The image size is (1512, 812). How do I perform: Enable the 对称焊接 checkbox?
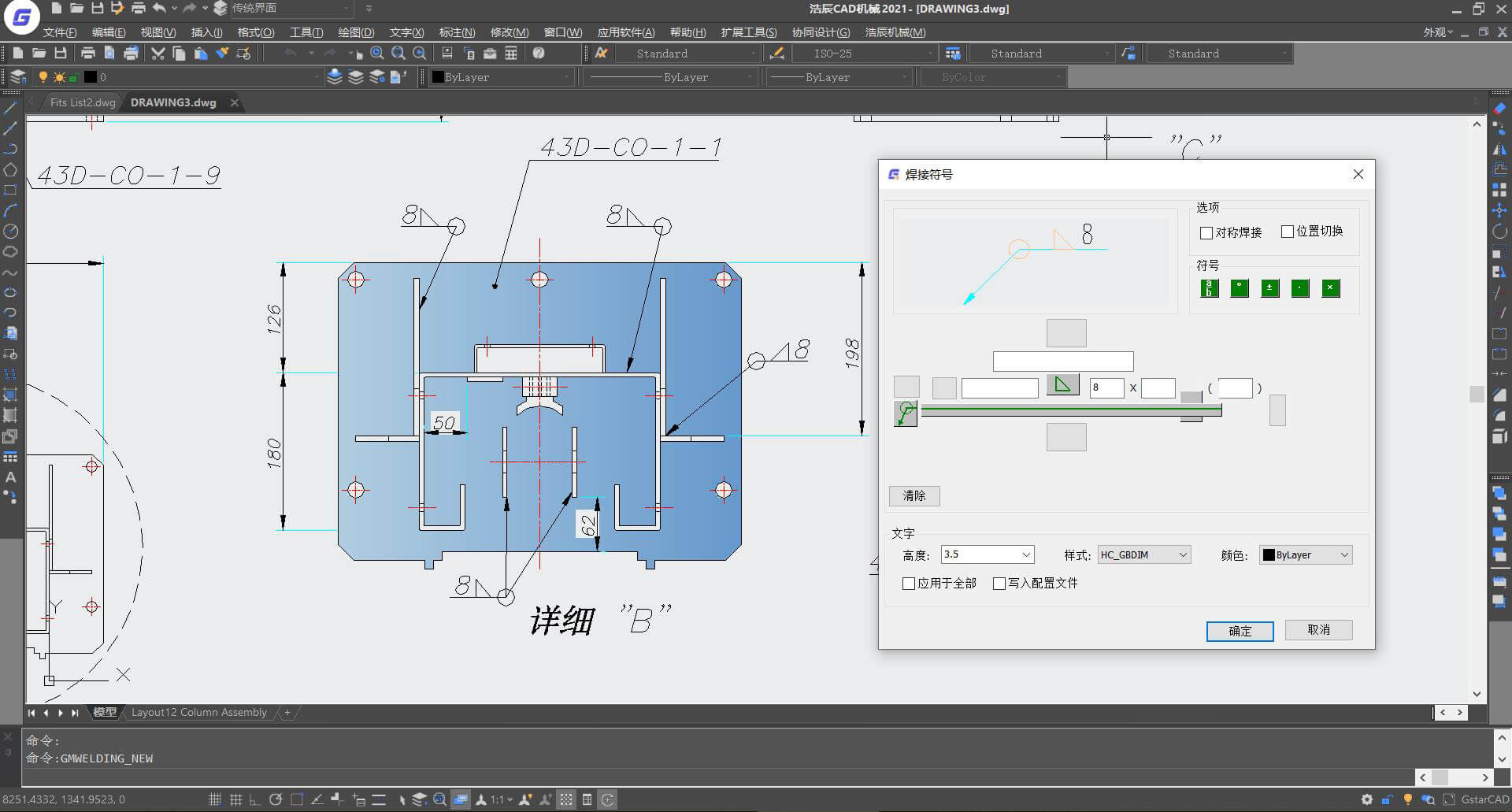coord(1206,233)
